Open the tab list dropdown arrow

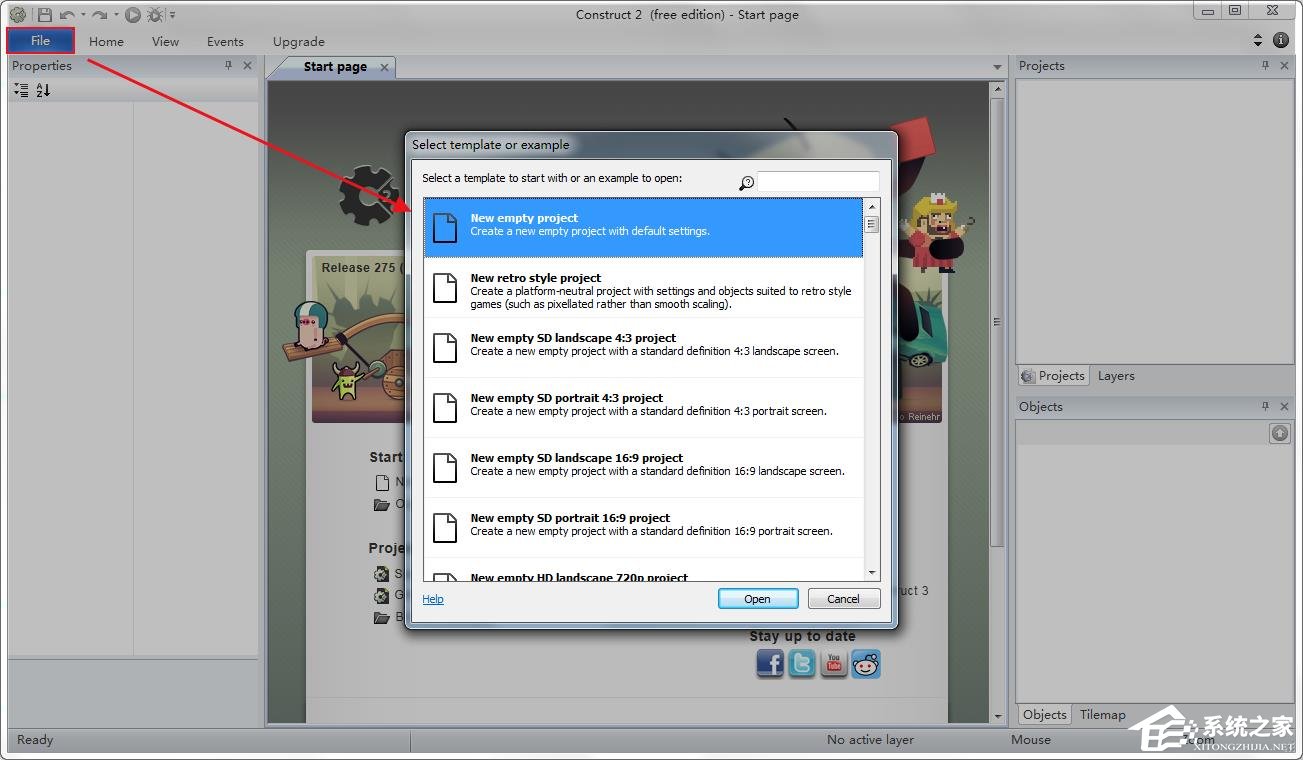coord(996,67)
